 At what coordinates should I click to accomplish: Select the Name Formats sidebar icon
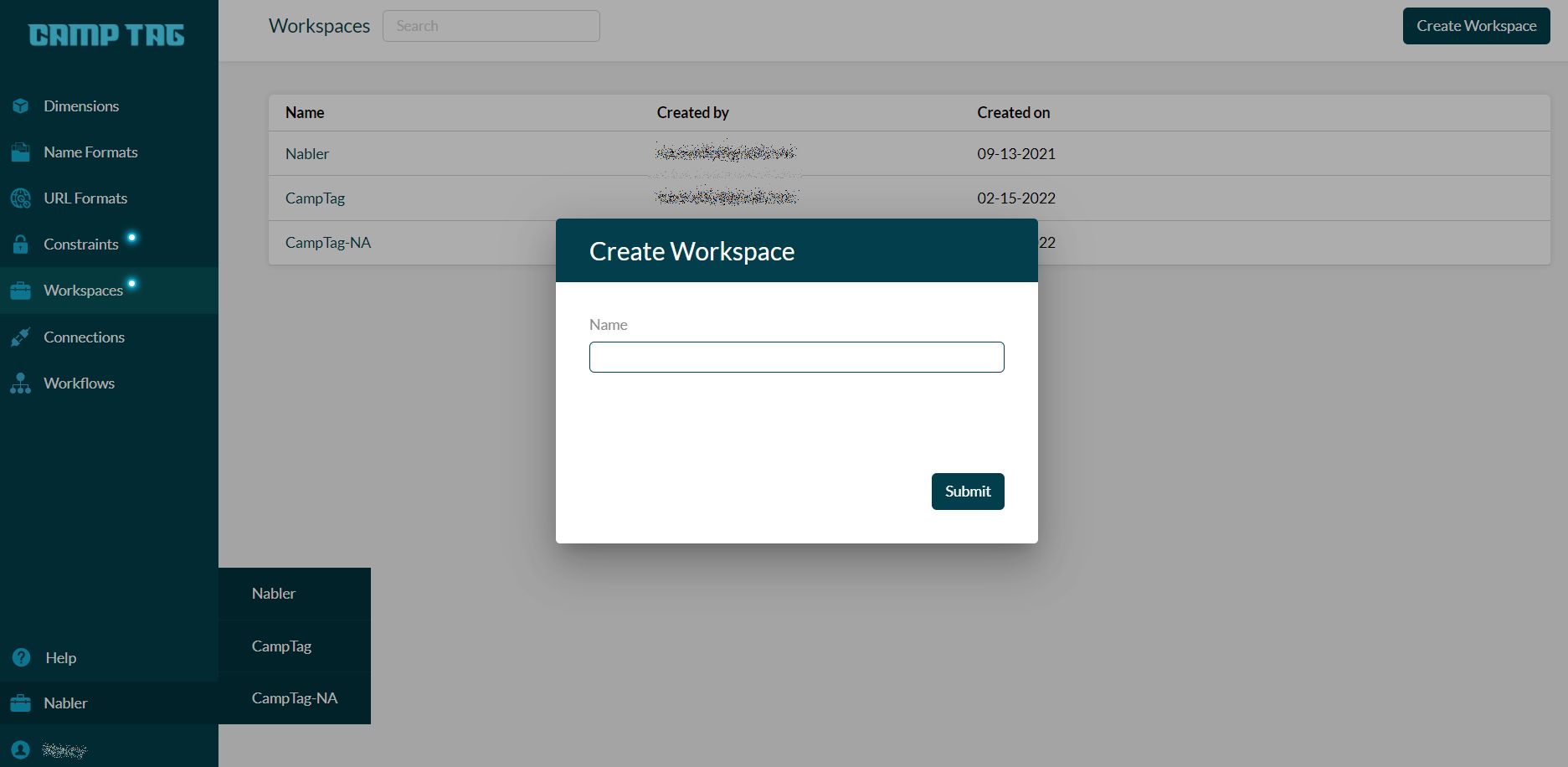click(x=20, y=152)
